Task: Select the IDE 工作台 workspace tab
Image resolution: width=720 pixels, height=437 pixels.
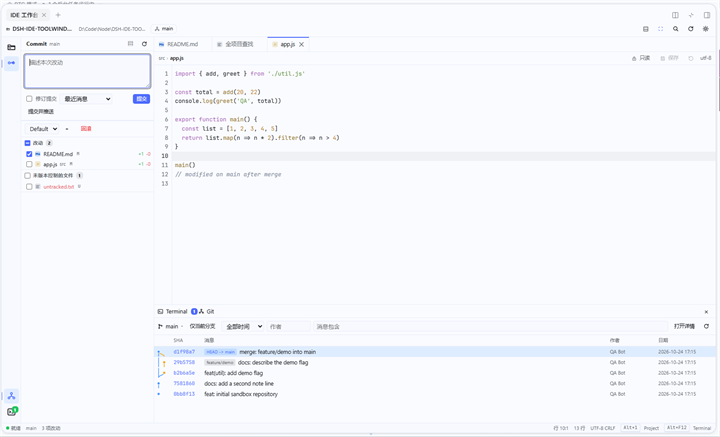Action: [x=24, y=15]
